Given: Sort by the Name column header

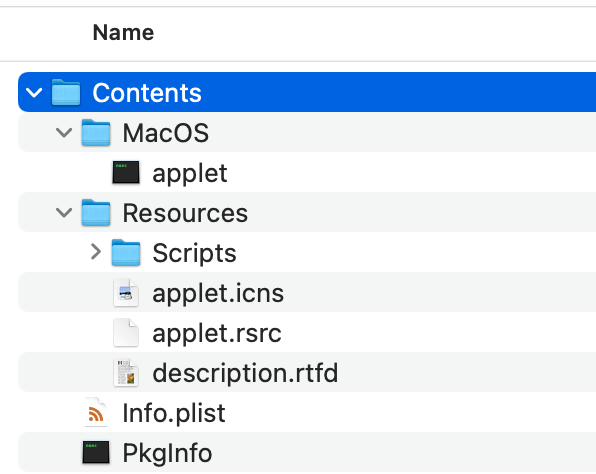Looking at the screenshot, I should coord(124,32).
